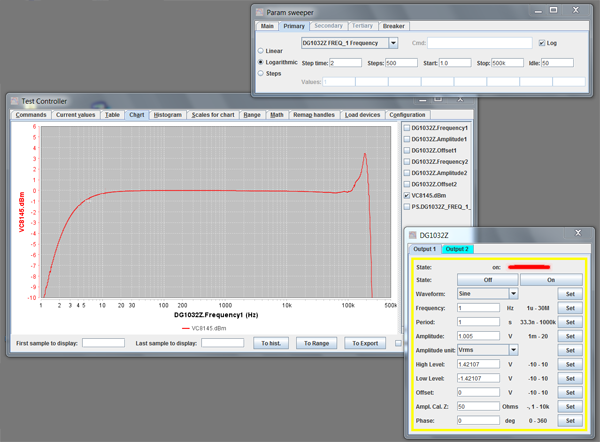Click the Cmd input field
This screenshot has height=442, width=600.
click(x=480, y=43)
